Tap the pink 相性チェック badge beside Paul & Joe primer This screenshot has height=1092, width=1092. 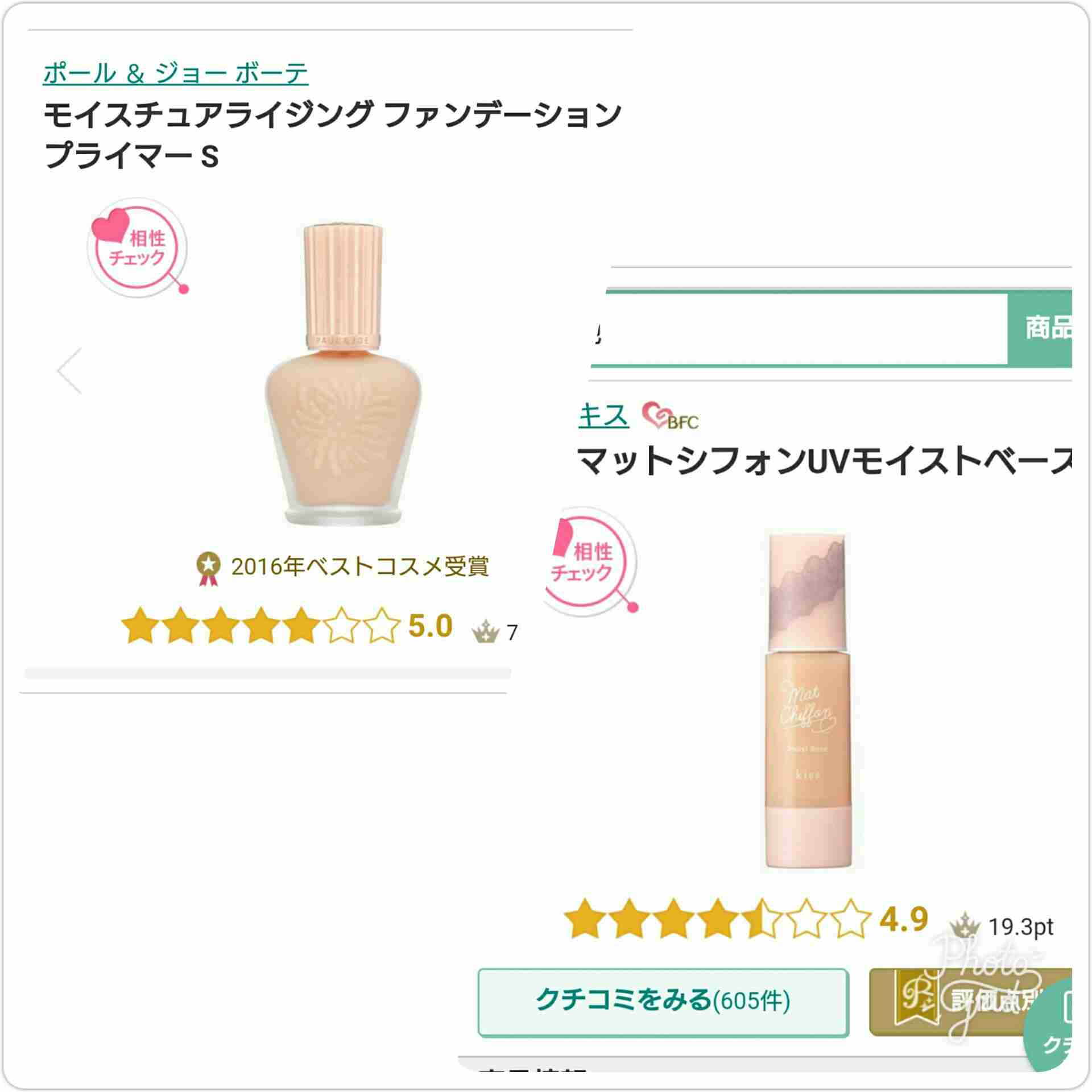pyautogui.click(x=138, y=248)
